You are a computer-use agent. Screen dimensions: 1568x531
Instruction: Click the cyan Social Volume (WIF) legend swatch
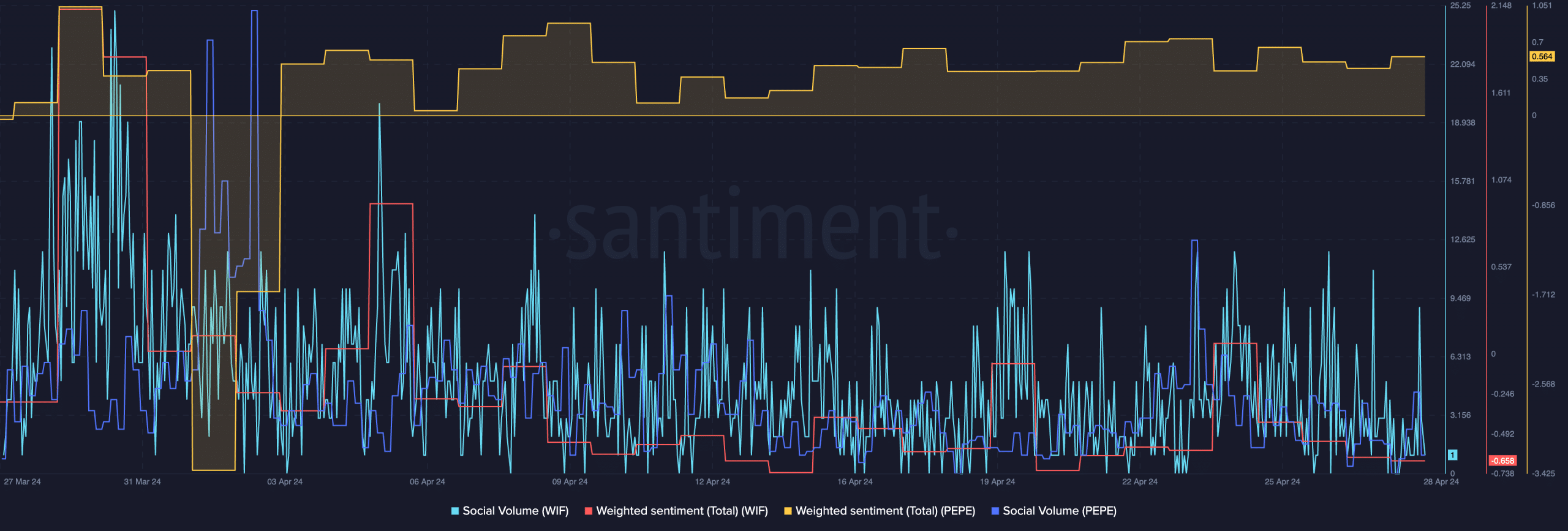(x=455, y=511)
